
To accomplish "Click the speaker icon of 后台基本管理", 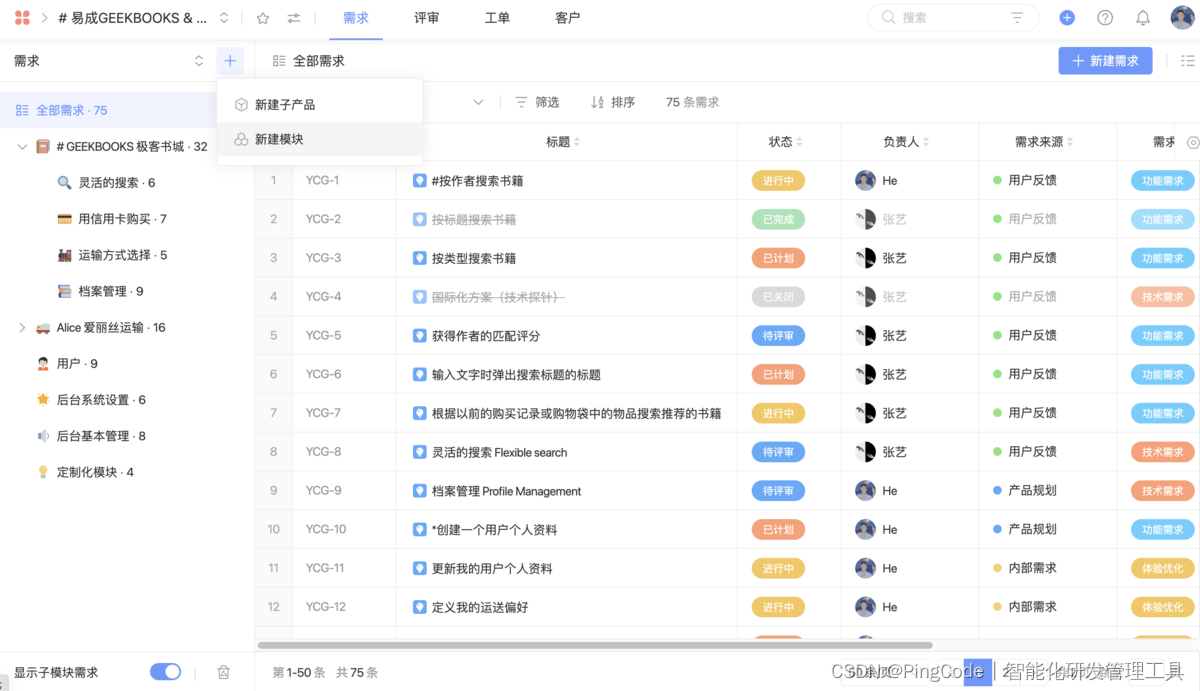I will (43, 436).
